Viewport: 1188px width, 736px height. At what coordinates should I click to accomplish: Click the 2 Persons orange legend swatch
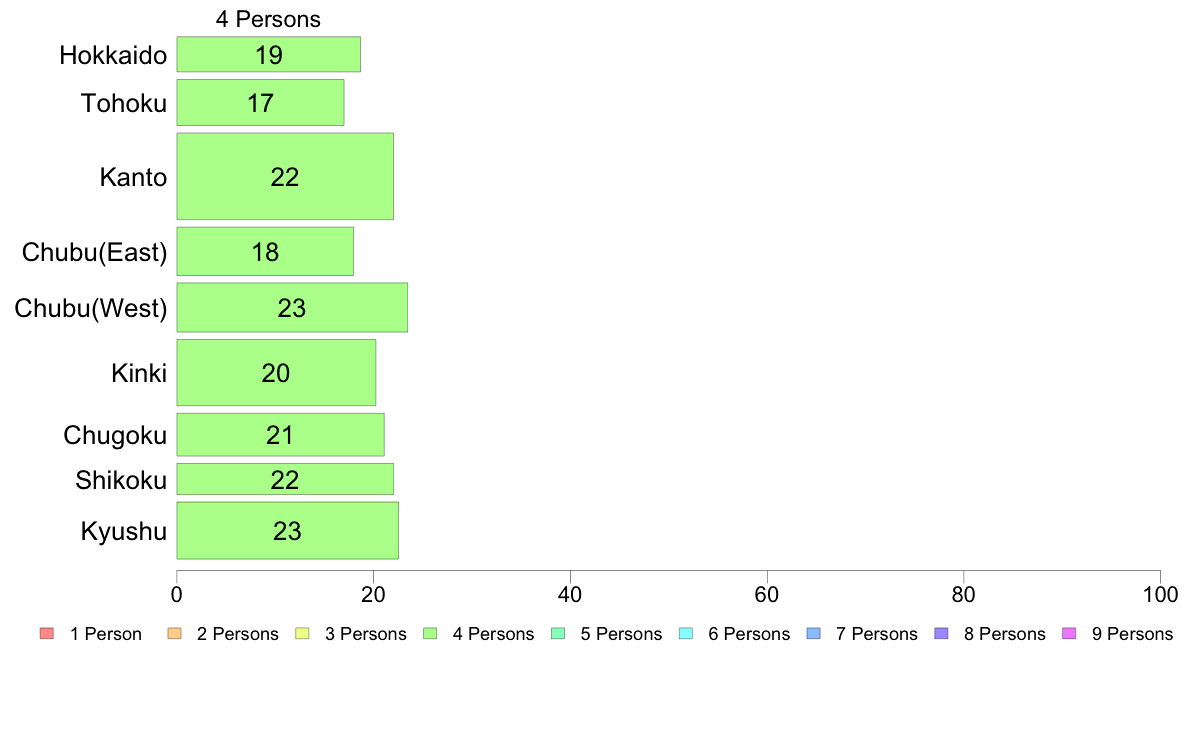(174, 634)
